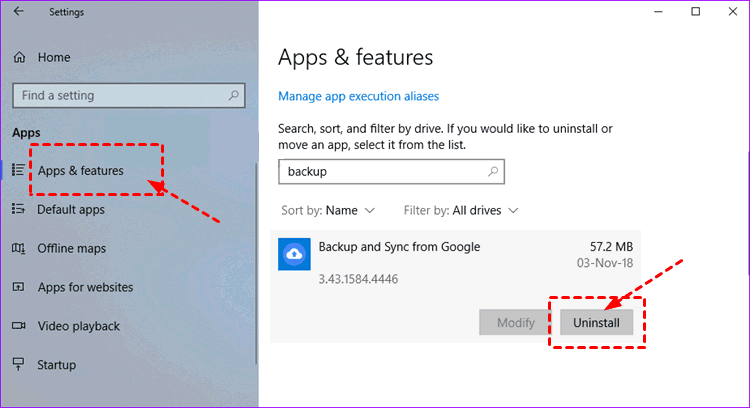This screenshot has width=750, height=408.
Task: Click the Offline maps icon
Action: 18,248
